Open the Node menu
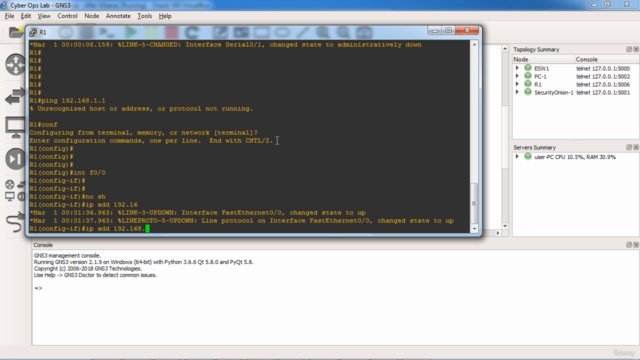This screenshot has width=640, height=360. tap(91, 16)
